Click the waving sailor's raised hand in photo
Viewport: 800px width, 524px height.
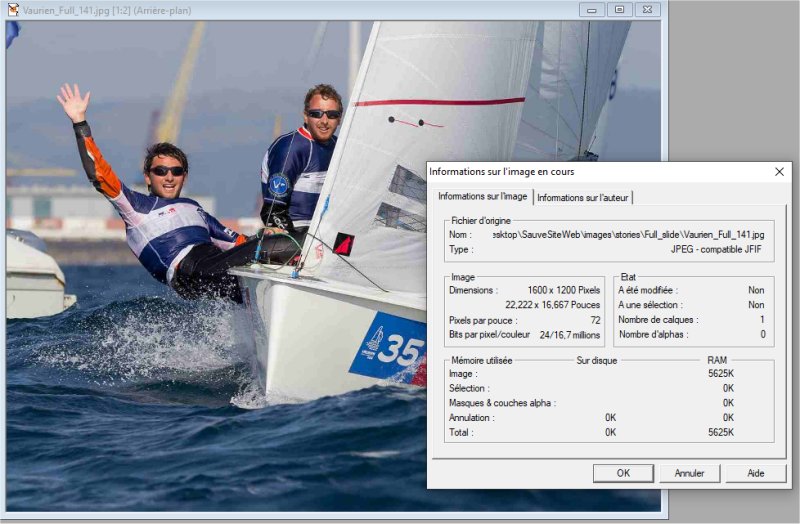71,102
